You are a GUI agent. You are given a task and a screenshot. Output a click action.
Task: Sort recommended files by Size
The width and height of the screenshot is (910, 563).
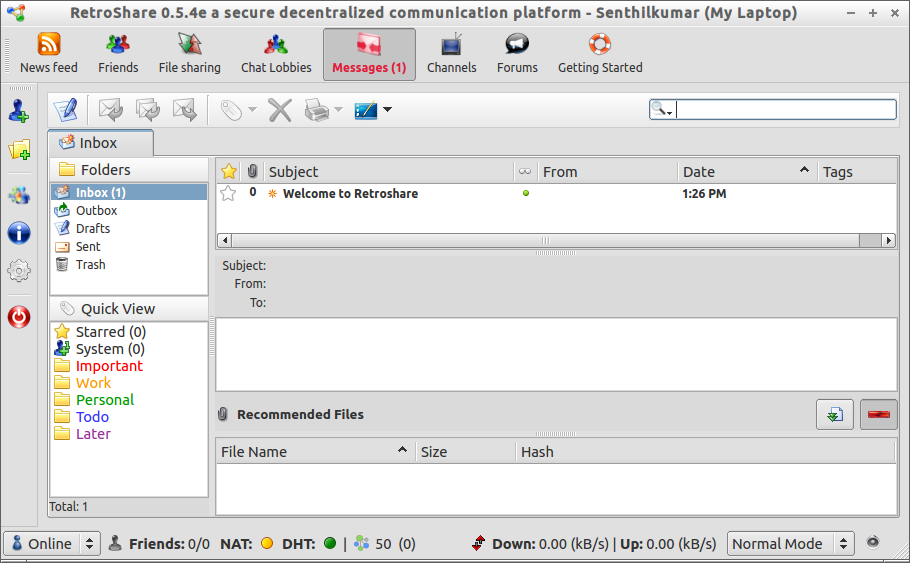pos(465,452)
